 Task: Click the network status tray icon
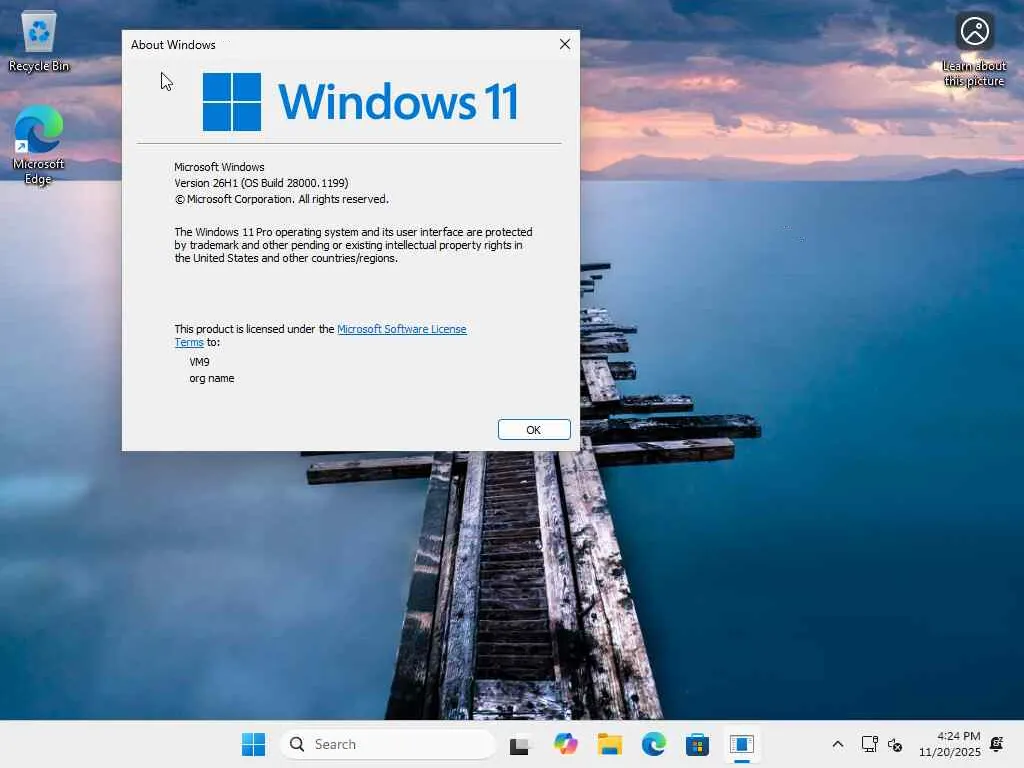pos(869,744)
